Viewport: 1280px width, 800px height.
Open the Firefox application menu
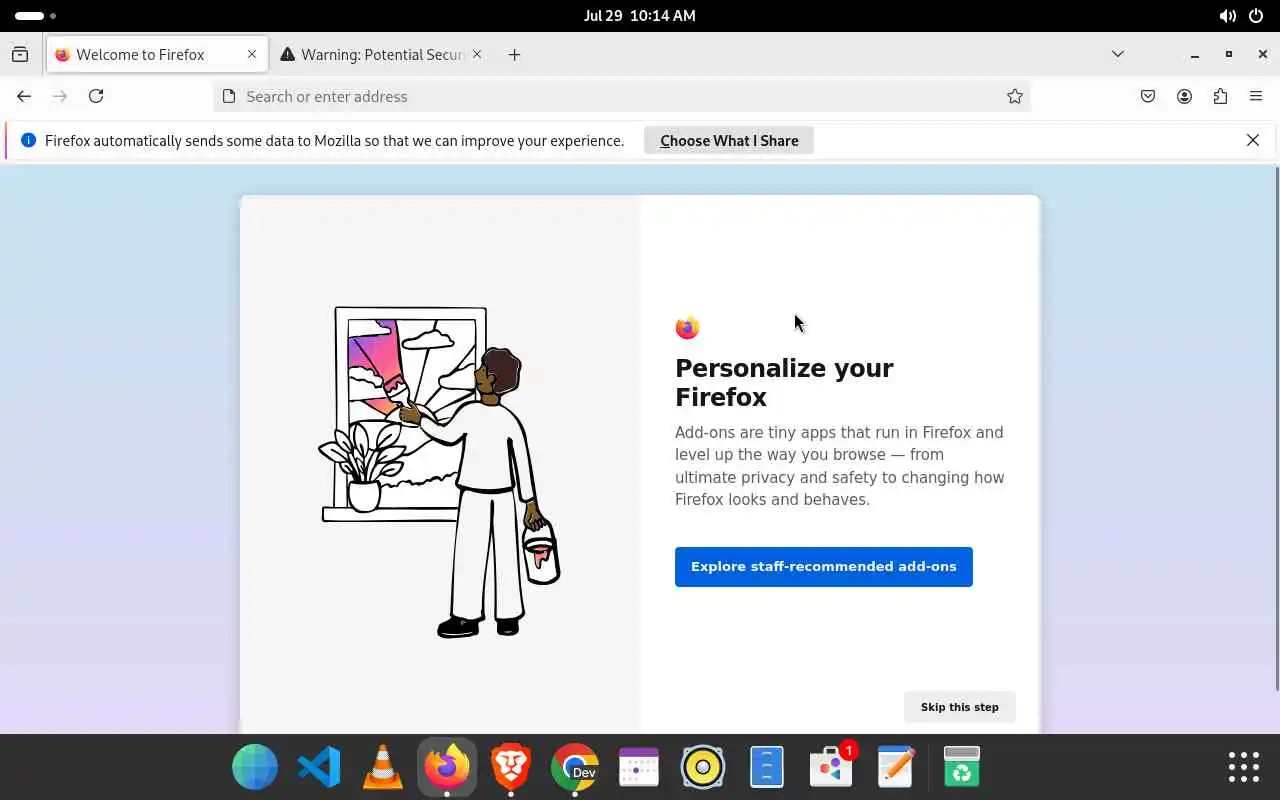pos(1256,96)
